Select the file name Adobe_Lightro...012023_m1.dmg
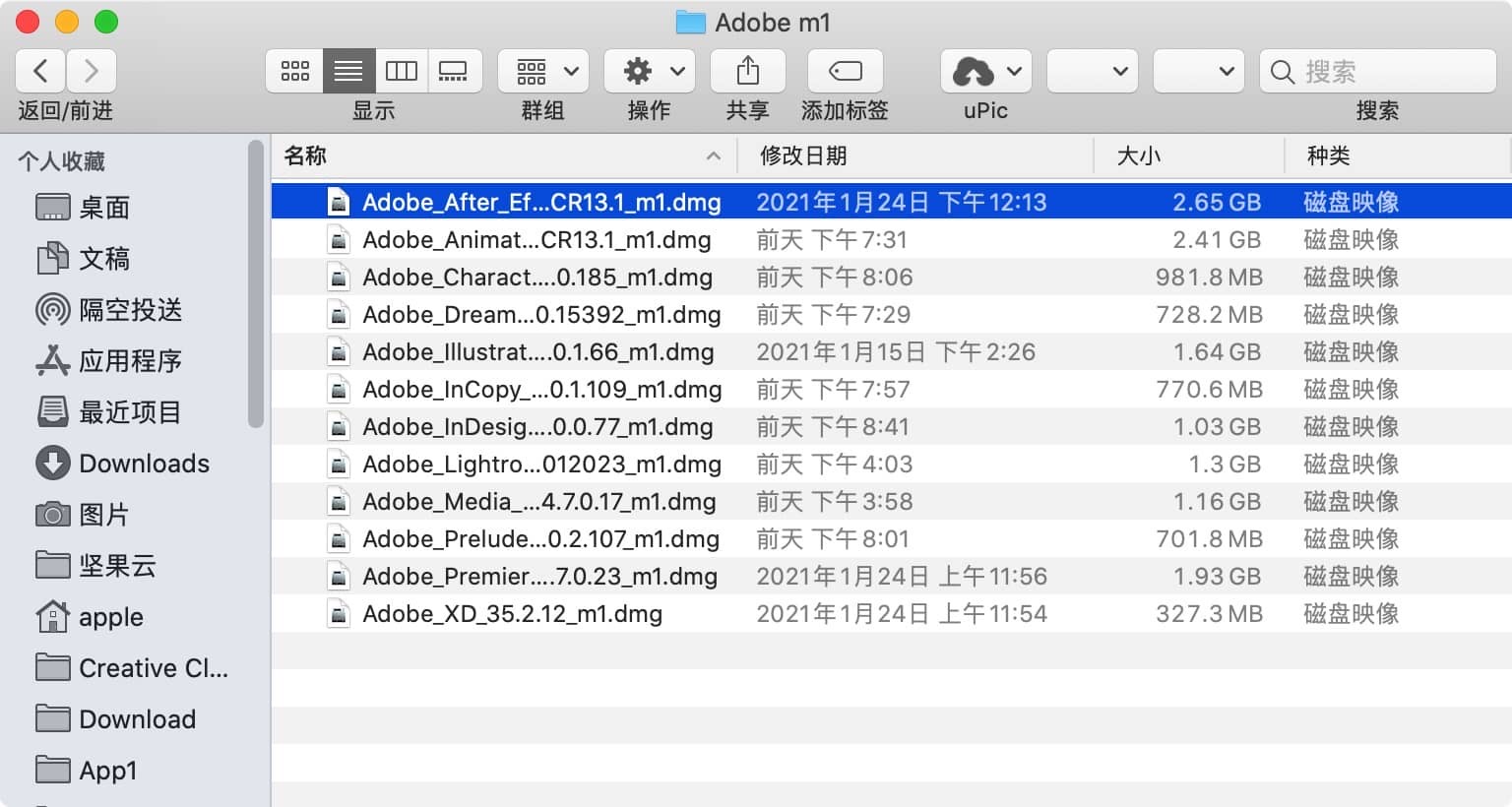 click(541, 464)
